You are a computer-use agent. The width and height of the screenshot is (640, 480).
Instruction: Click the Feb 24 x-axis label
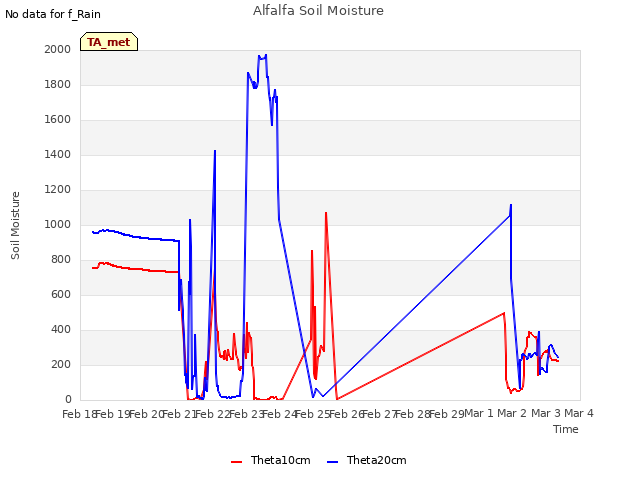click(280, 414)
